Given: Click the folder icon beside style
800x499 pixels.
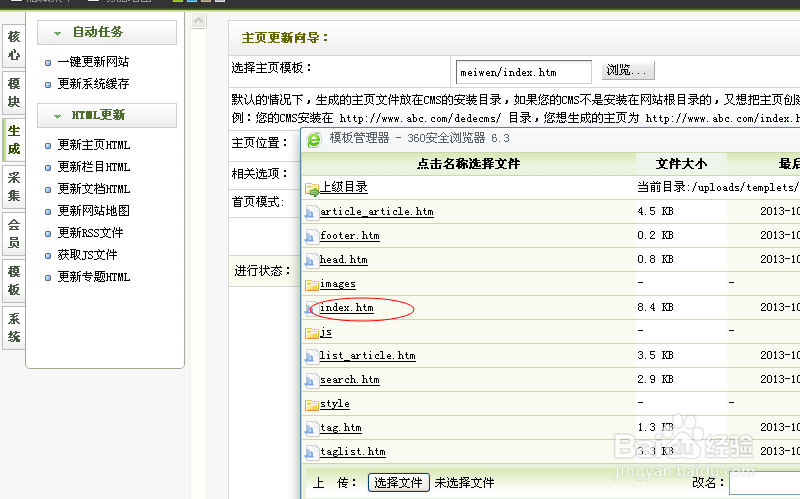Looking at the screenshot, I should point(311,405).
